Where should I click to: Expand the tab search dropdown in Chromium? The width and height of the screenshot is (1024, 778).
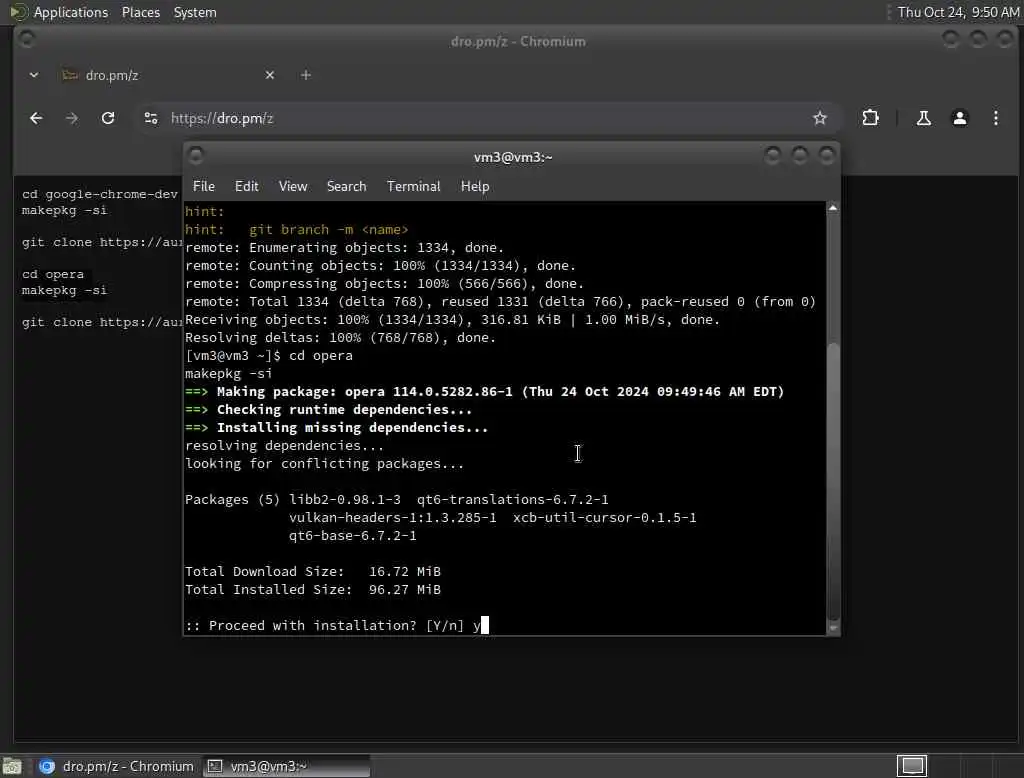(34, 75)
